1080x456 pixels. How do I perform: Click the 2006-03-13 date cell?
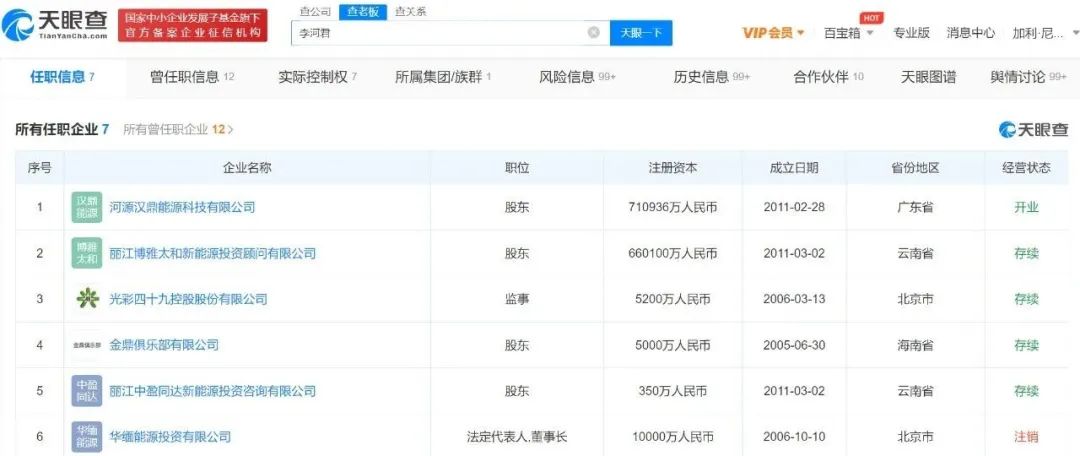click(794, 299)
